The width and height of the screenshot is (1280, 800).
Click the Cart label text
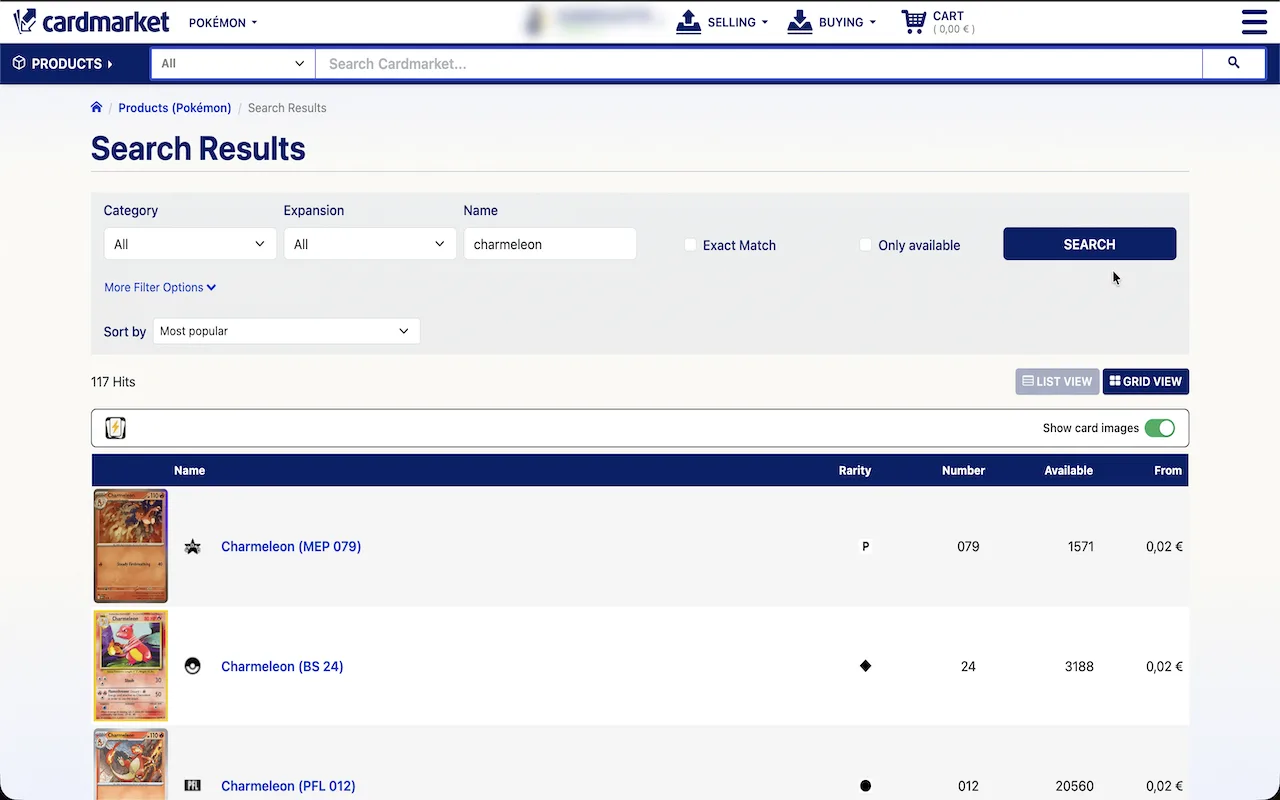[948, 16]
